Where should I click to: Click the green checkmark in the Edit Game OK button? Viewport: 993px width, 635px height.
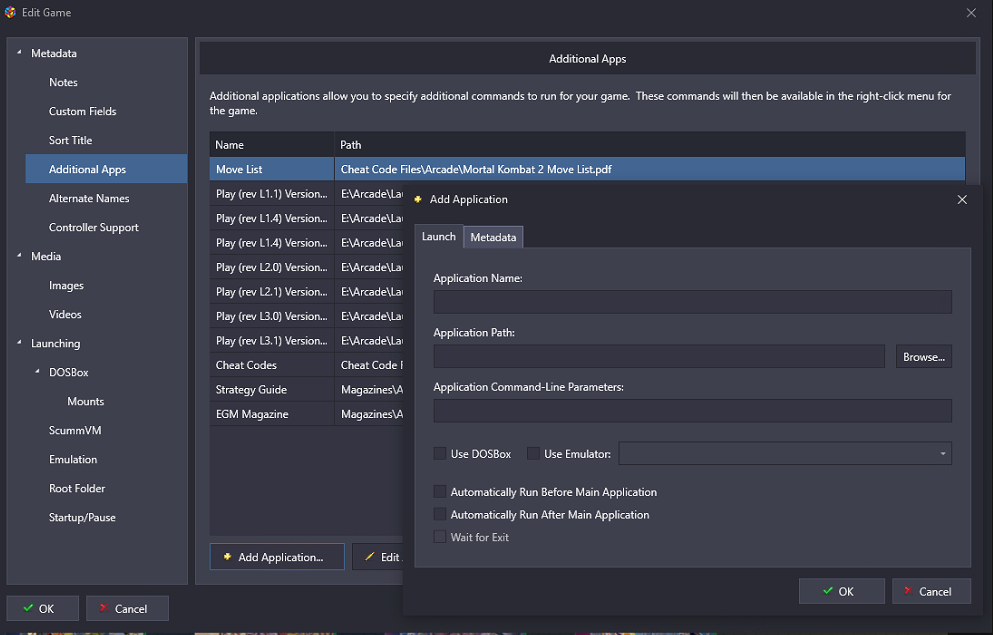pyautogui.click(x=27, y=608)
